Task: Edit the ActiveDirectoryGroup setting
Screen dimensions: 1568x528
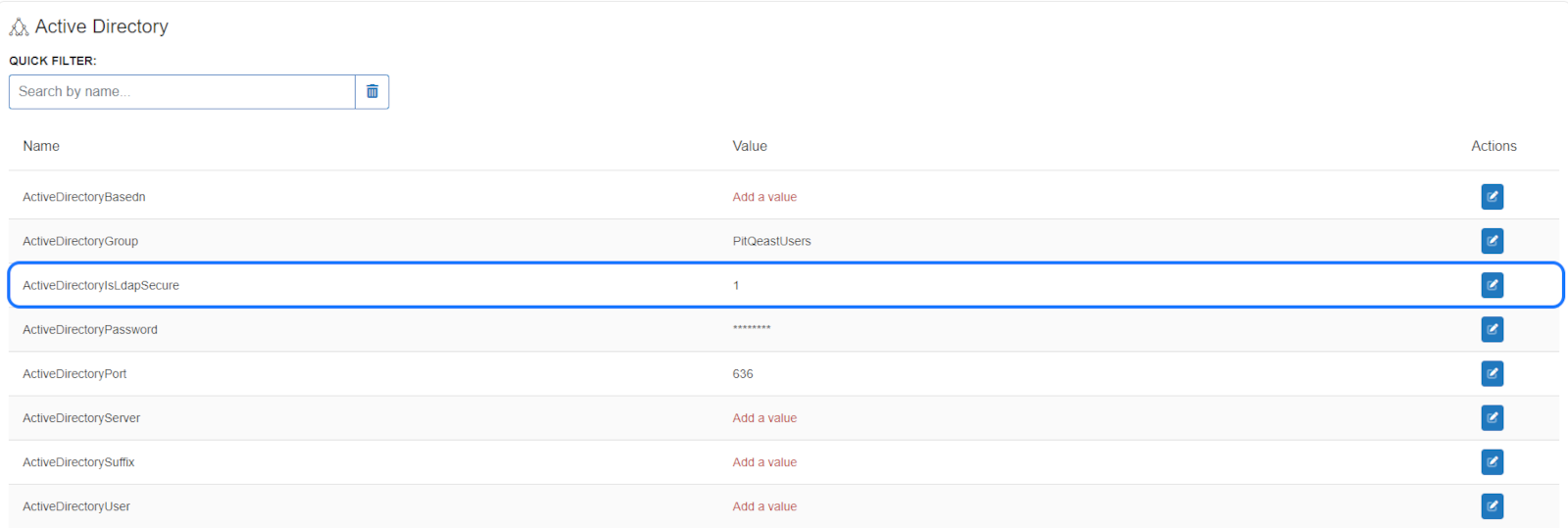Action: tap(1492, 241)
